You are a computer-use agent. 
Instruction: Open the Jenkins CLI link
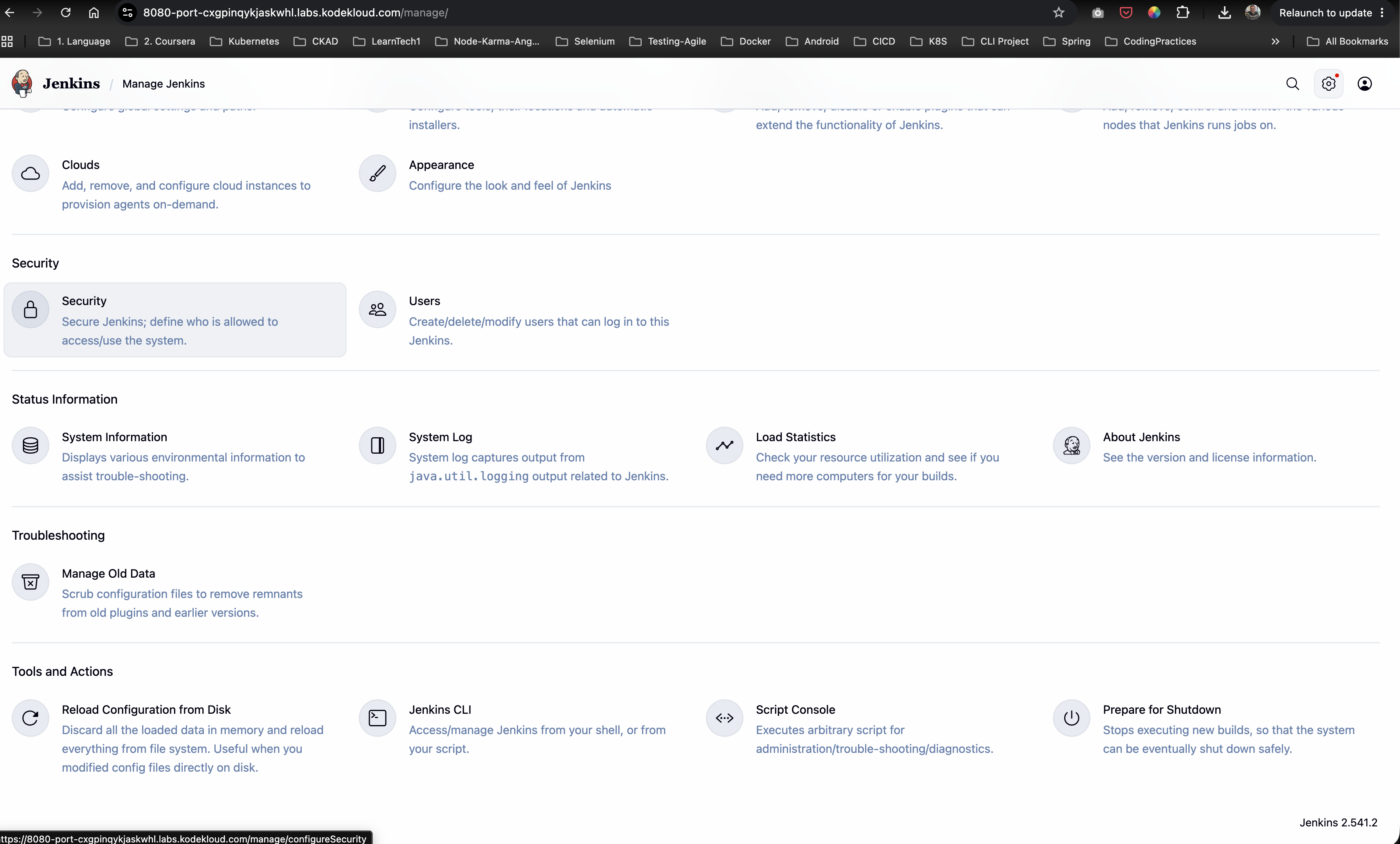point(440,709)
